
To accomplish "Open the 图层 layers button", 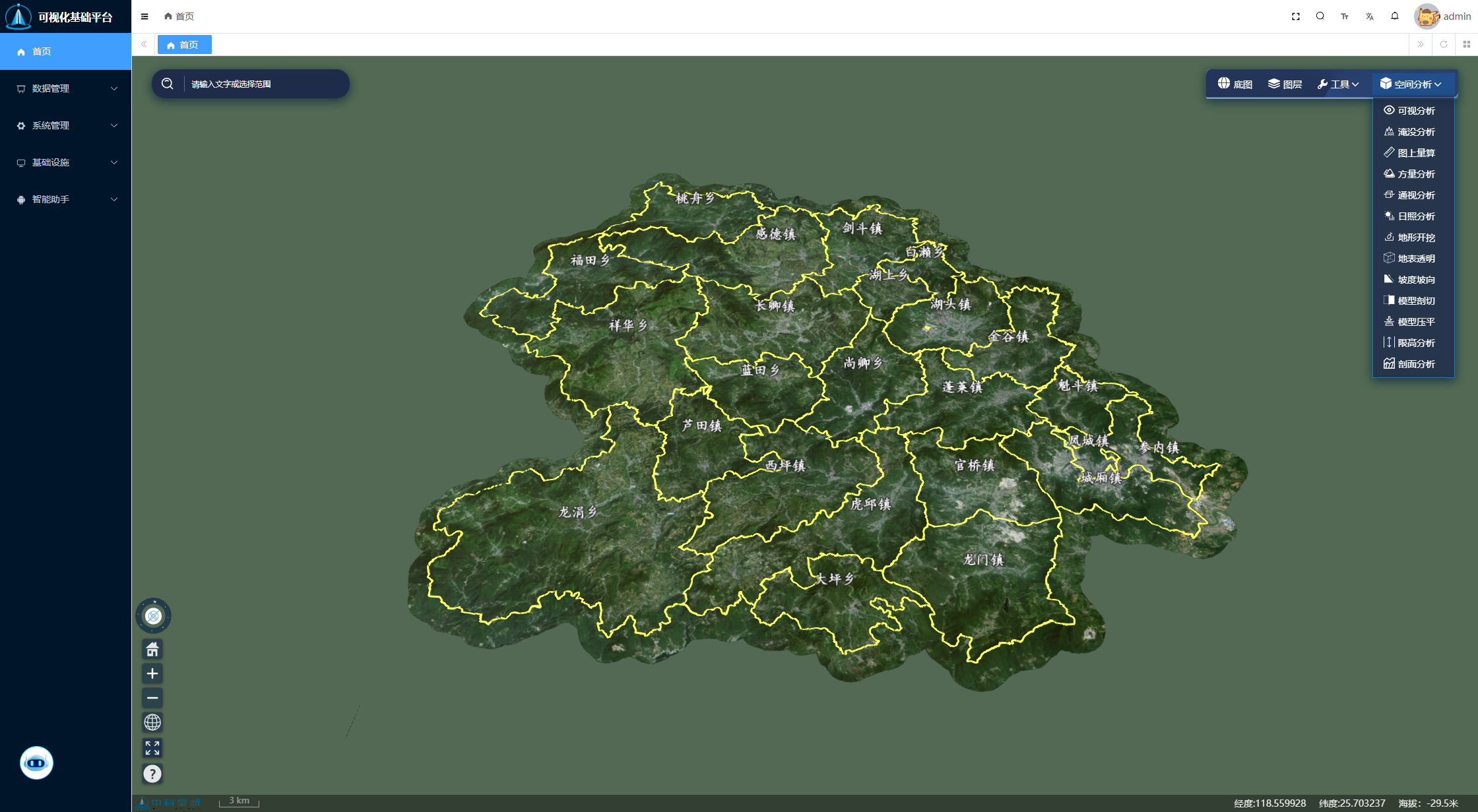I will [1285, 84].
